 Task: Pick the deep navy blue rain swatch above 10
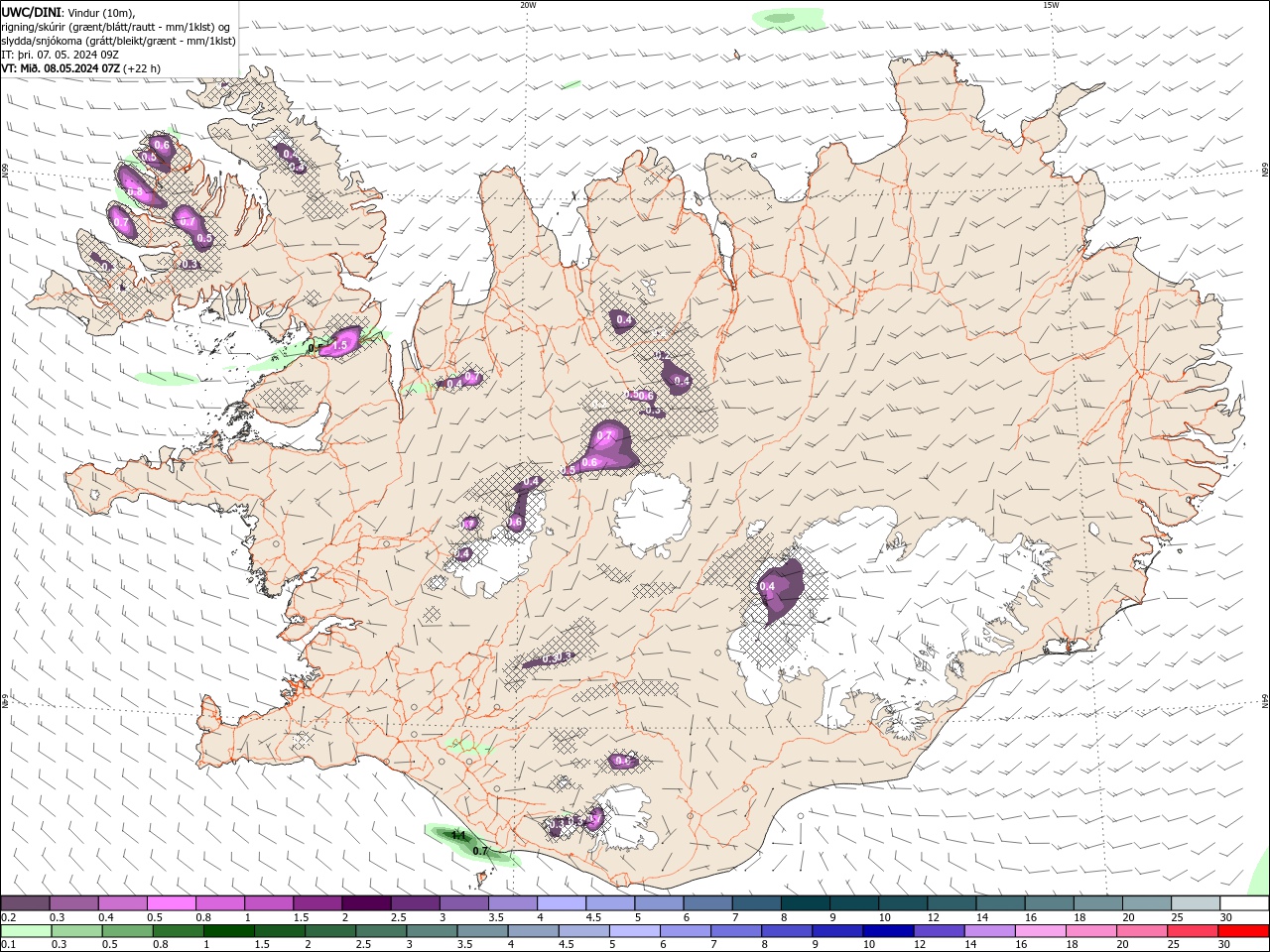(x=889, y=931)
